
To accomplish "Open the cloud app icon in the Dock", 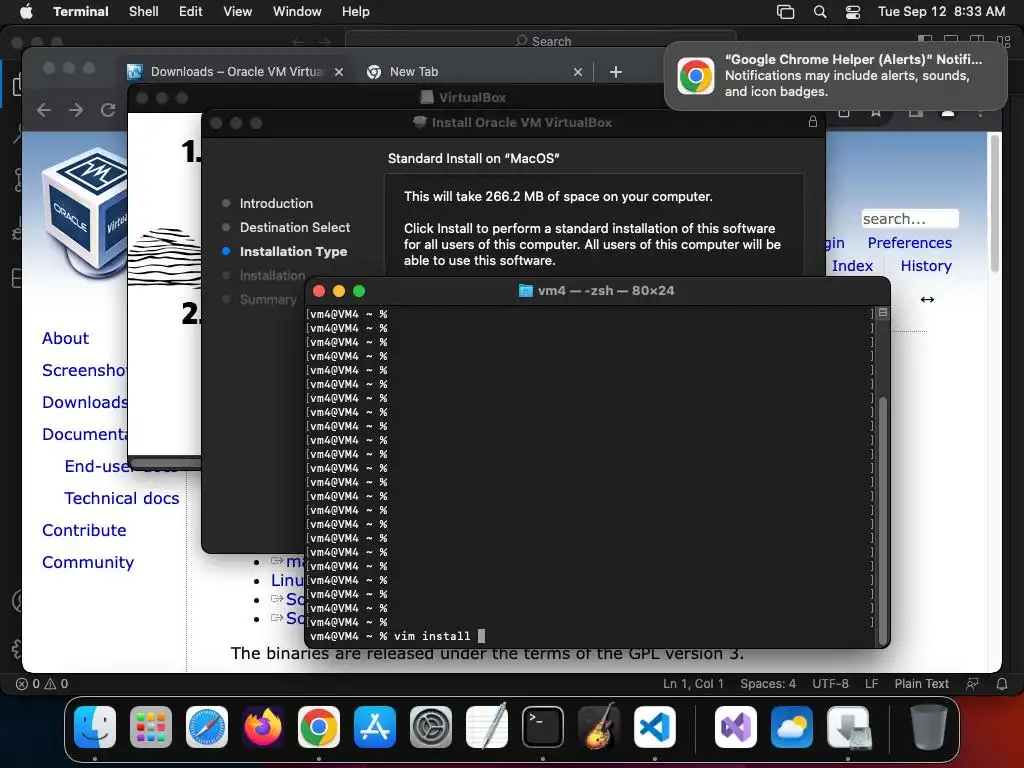I will coord(792,727).
